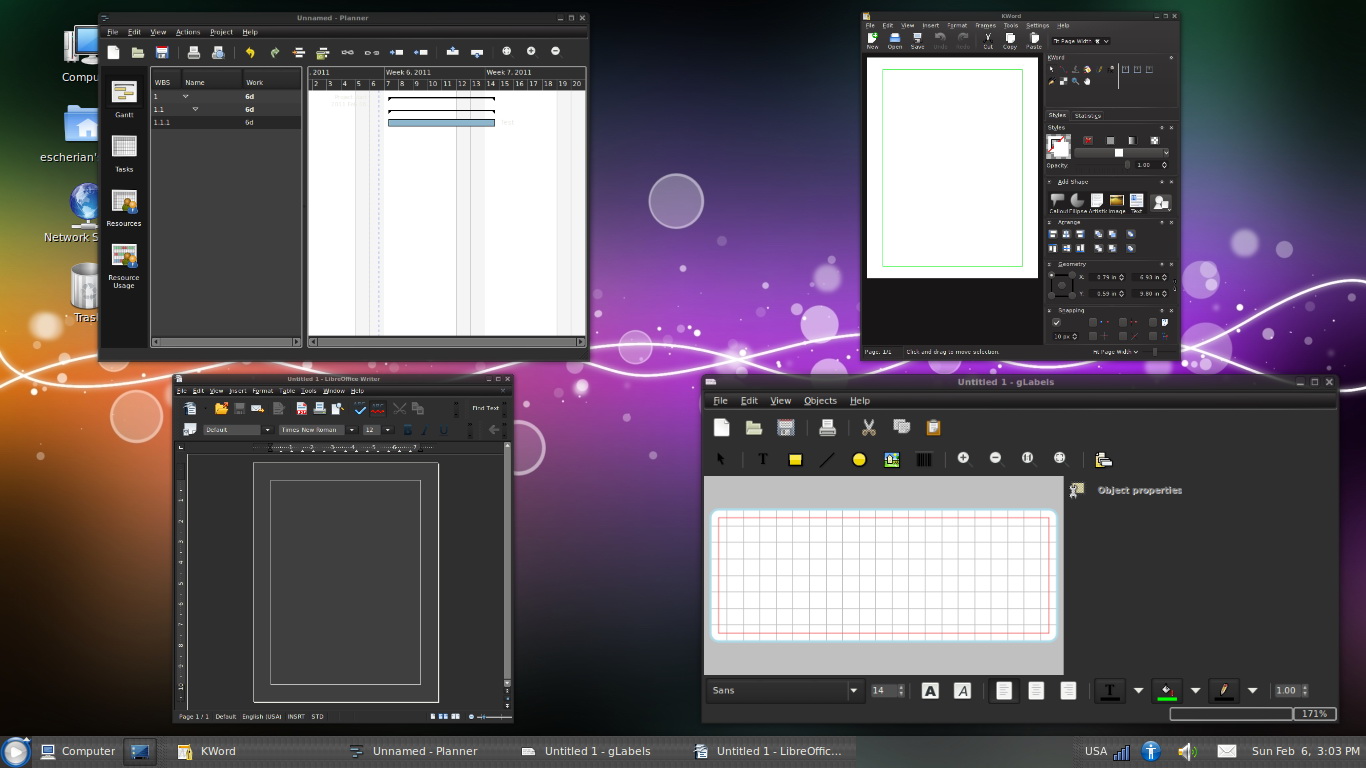The height and width of the screenshot is (768, 1366).
Task: Toggle bold text in gLabels
Action: pyautogui.click(x=930, y=690)
